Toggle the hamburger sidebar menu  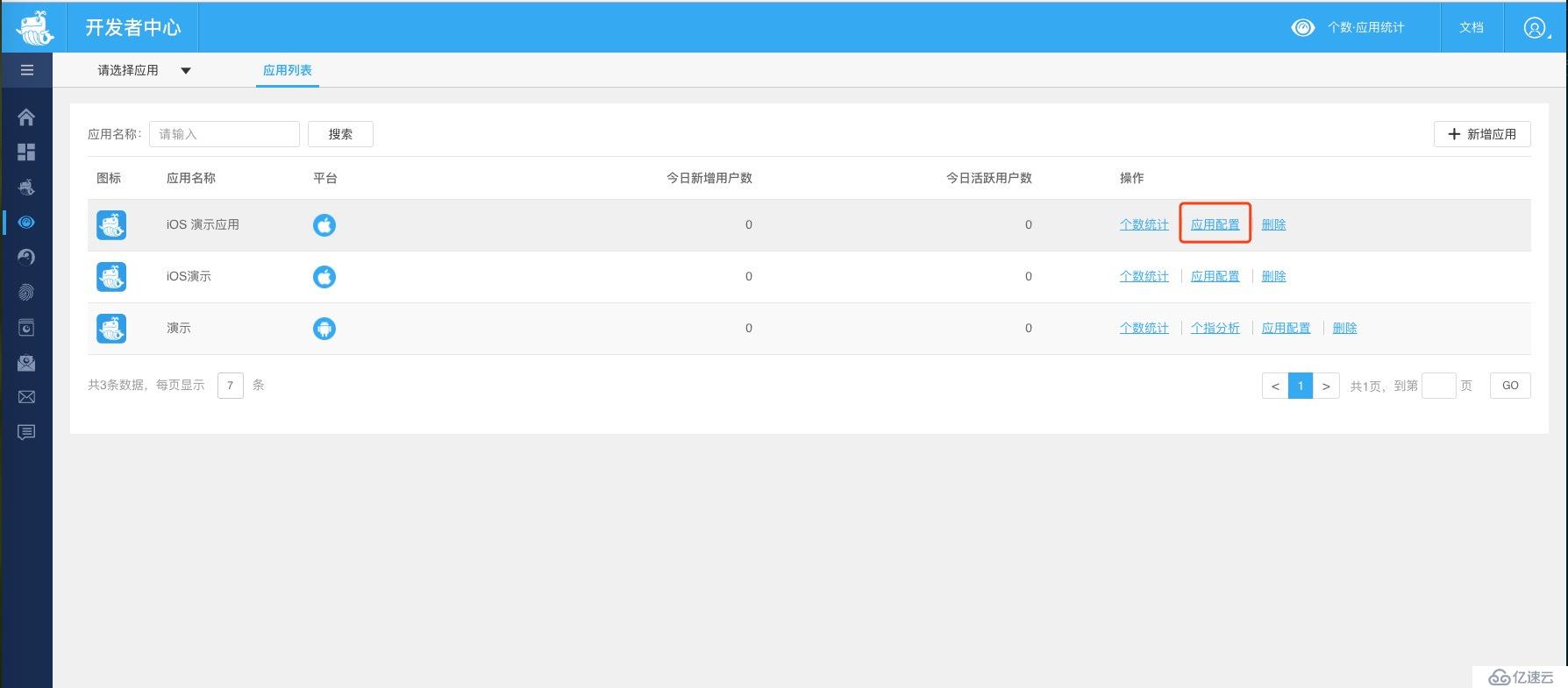coord(27,70)
